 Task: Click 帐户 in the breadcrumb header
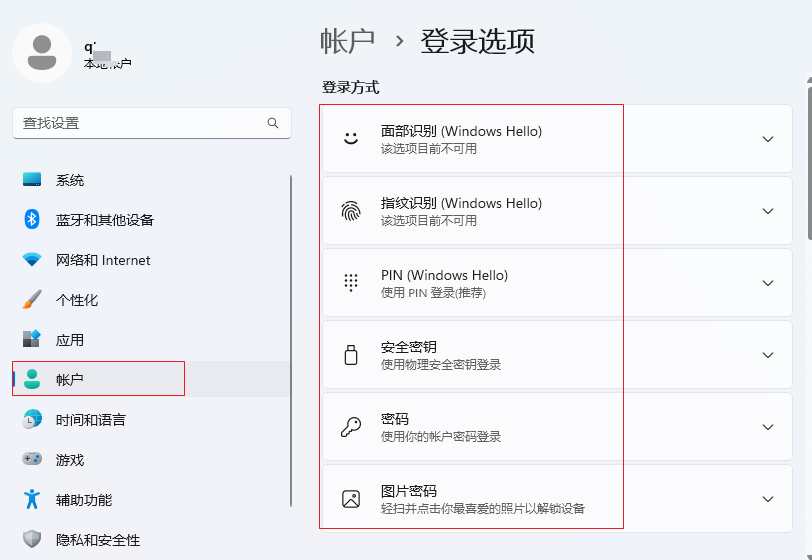(x=347, y=41)
